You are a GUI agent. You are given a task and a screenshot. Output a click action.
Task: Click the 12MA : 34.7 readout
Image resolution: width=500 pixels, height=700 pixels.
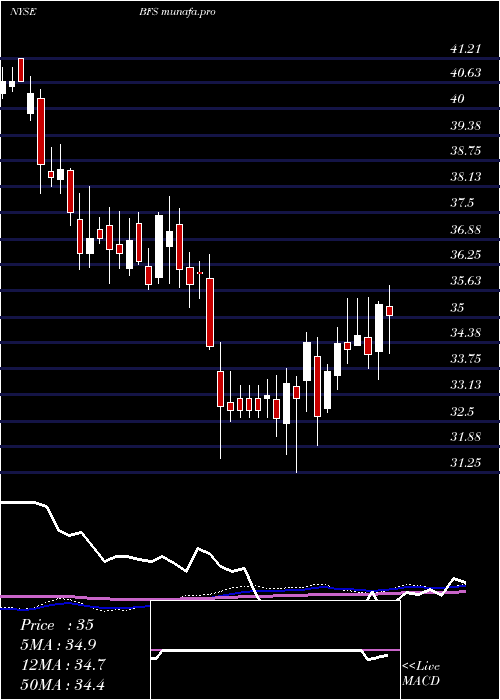coord(62,664)
